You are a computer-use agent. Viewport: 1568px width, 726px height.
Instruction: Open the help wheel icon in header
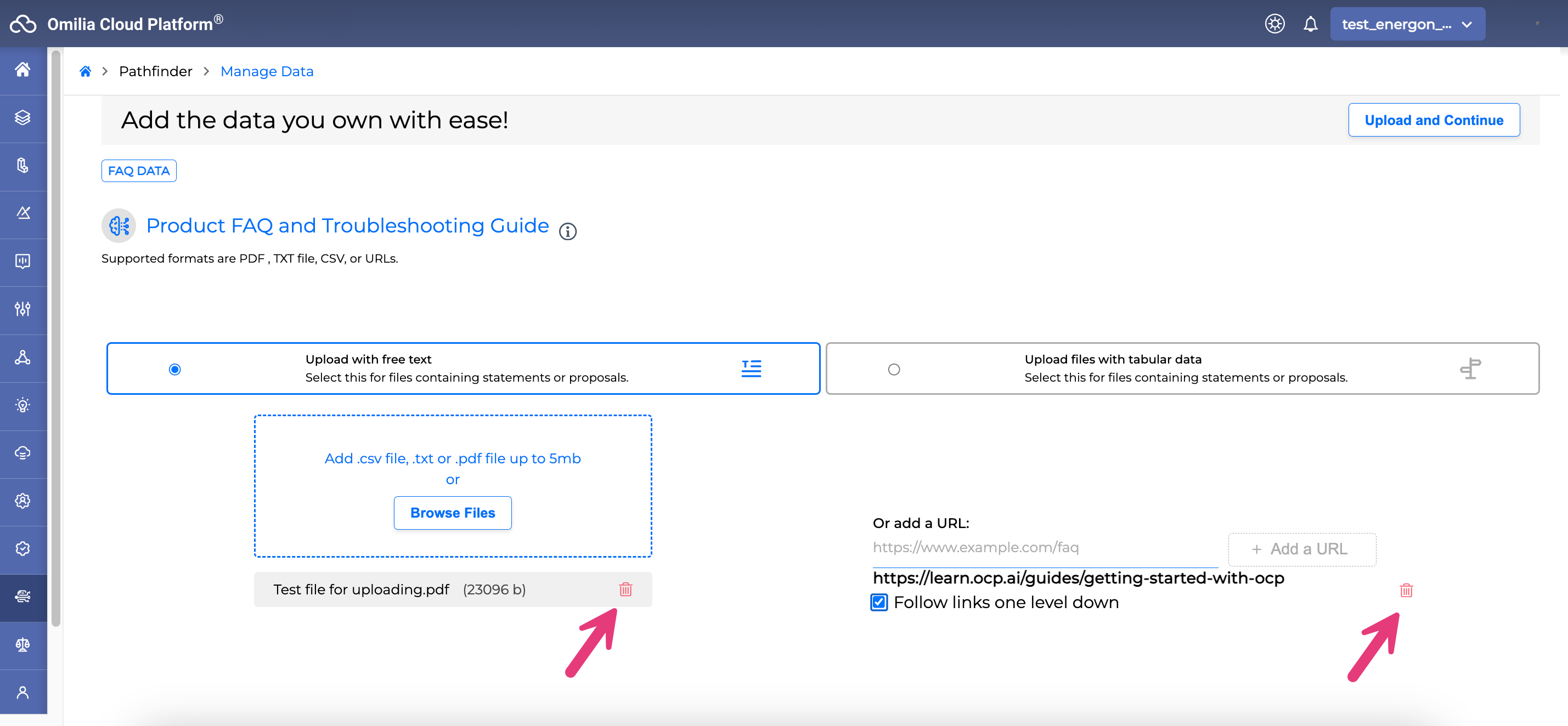1274,24
